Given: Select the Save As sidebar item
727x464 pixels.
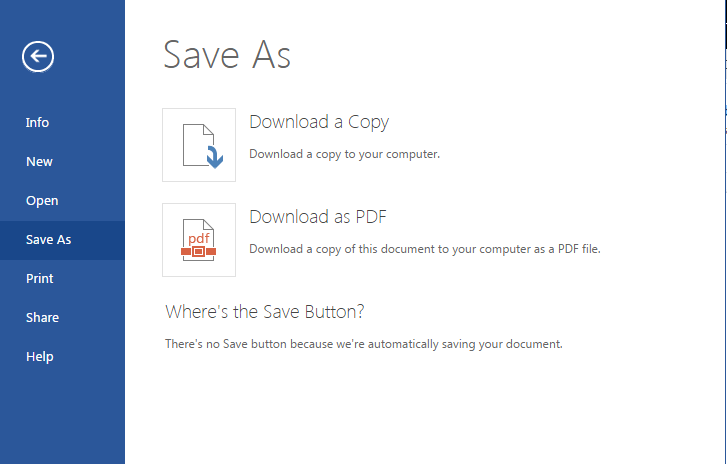Looking at the screenshot, I should point(49,240).
